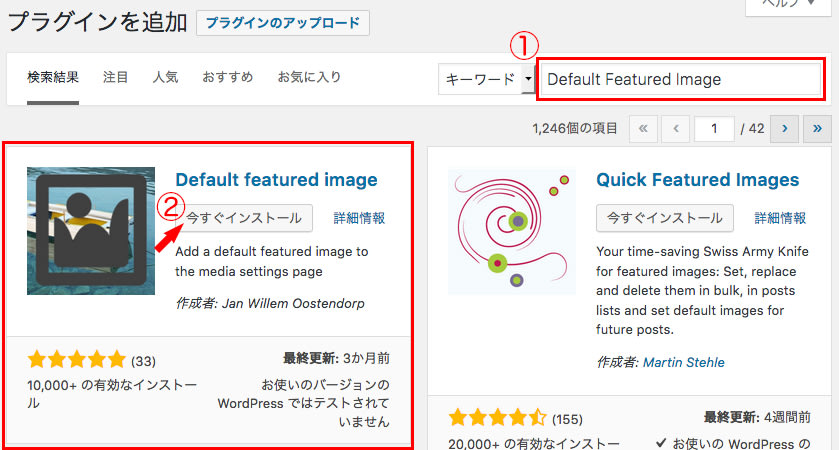Open the Quick Featured Images plugin icon
The image size is (839, 450).
[x=512, y=231]
